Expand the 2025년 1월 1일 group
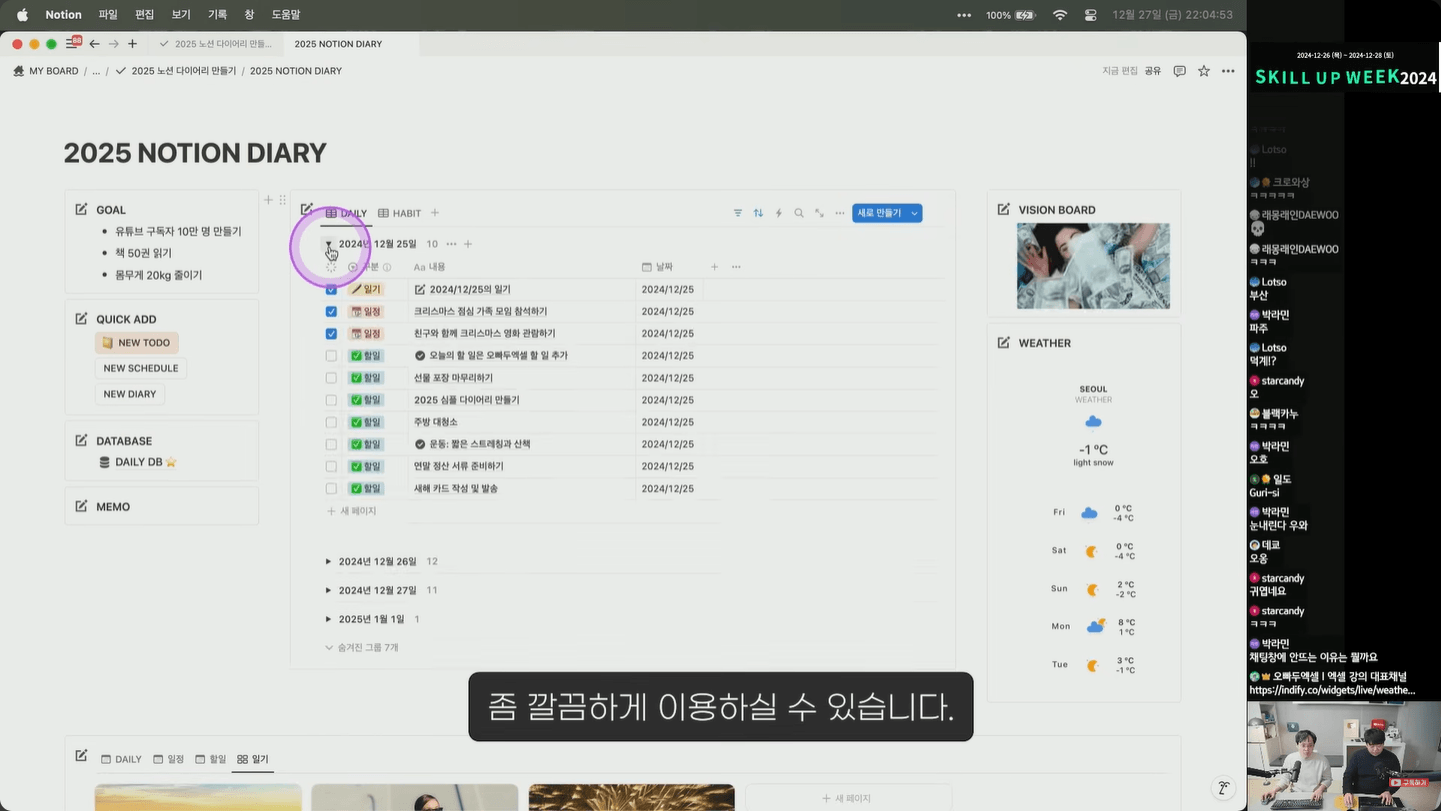The height and width of the screenshot is (811, 1441). point(328,619)
